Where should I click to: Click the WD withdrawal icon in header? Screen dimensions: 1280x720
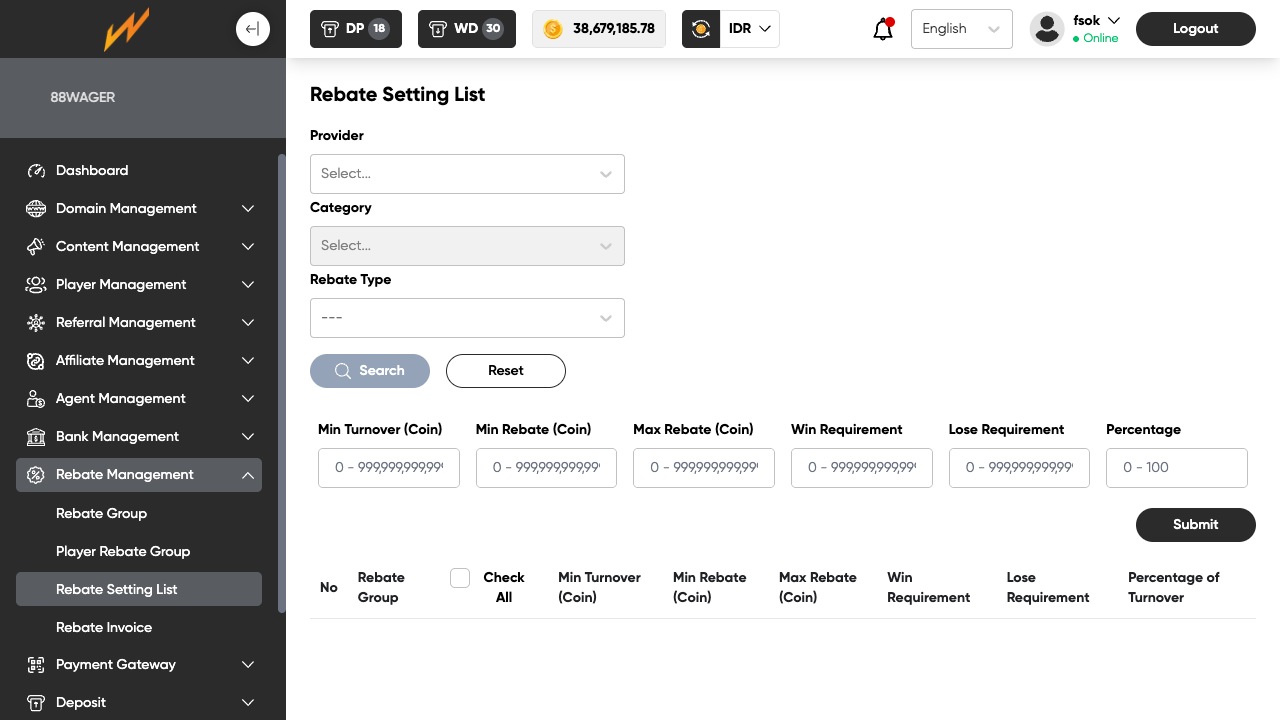pos(438,29)
